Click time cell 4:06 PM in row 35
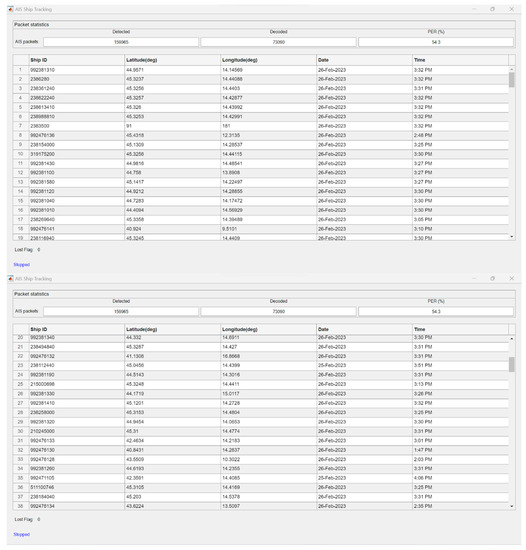This screenshot has height=550, width=526. click(460, 478)
